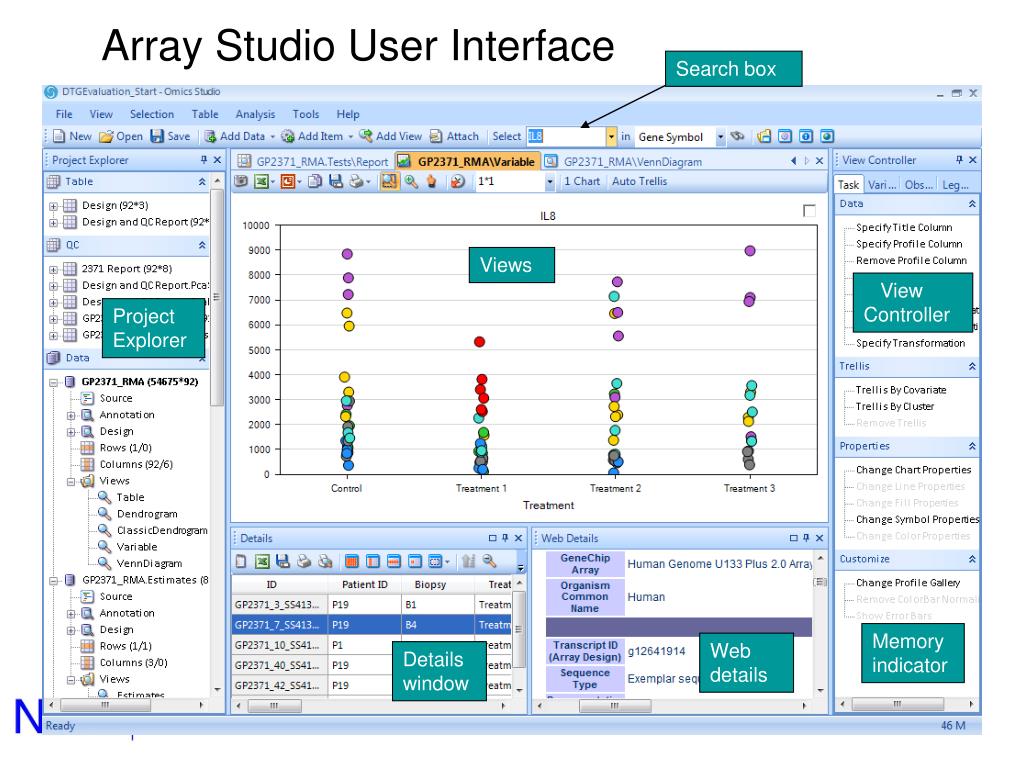This screenshot has width=1024, height=768.
Task: Click the New project icon in toolbar
Action: (59, 136)
